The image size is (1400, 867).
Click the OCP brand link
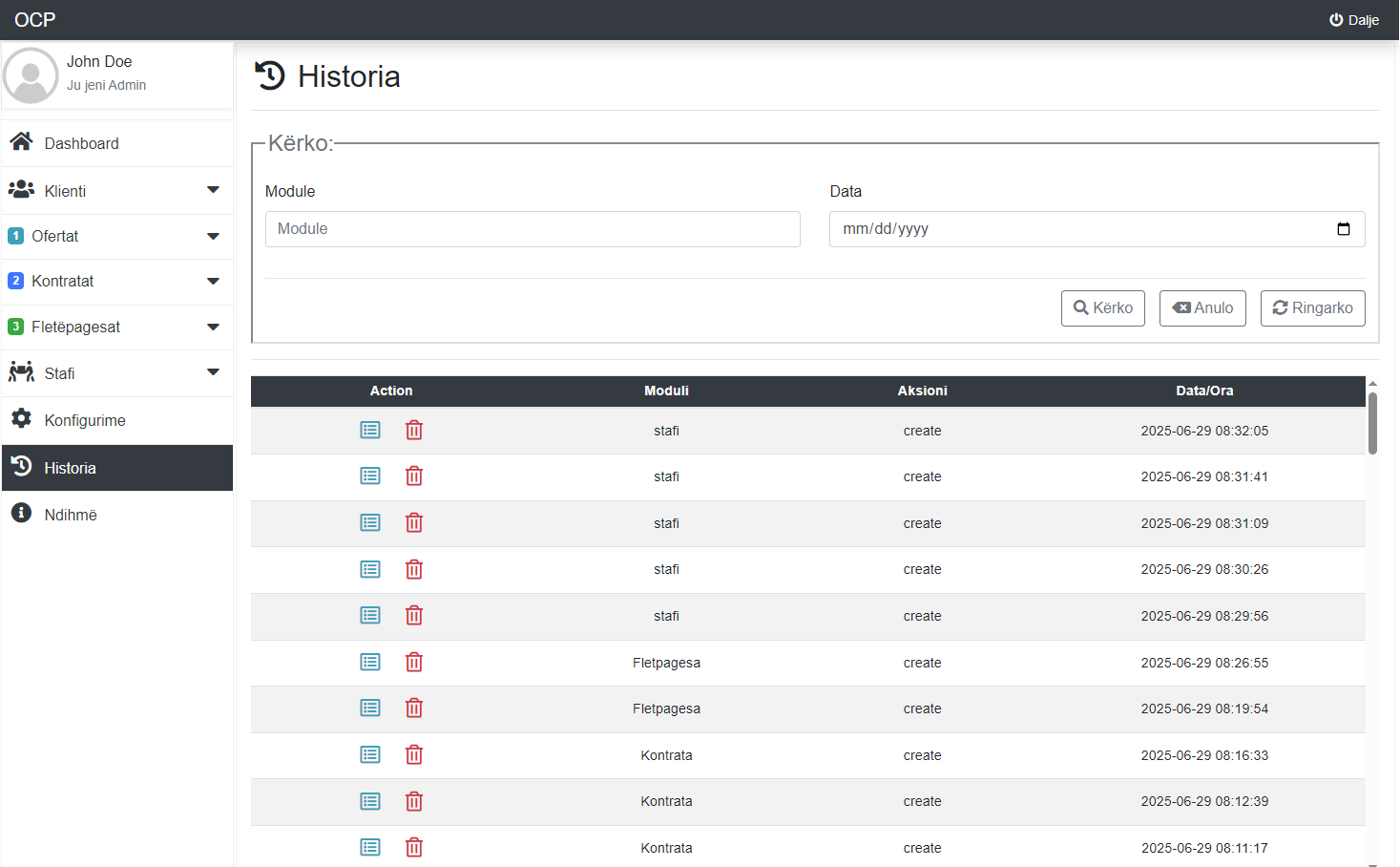point(35,20)
